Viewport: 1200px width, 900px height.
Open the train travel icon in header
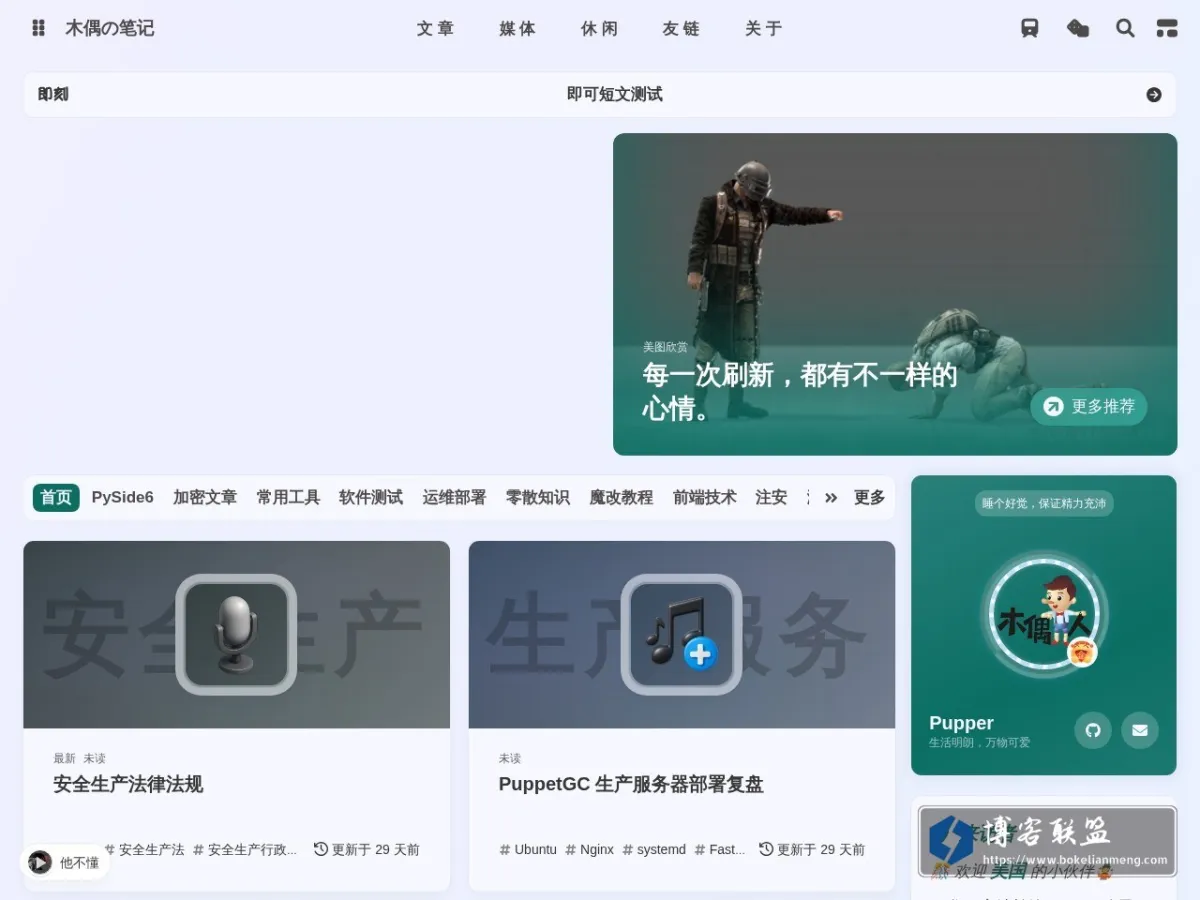[x=1030, y=28]
